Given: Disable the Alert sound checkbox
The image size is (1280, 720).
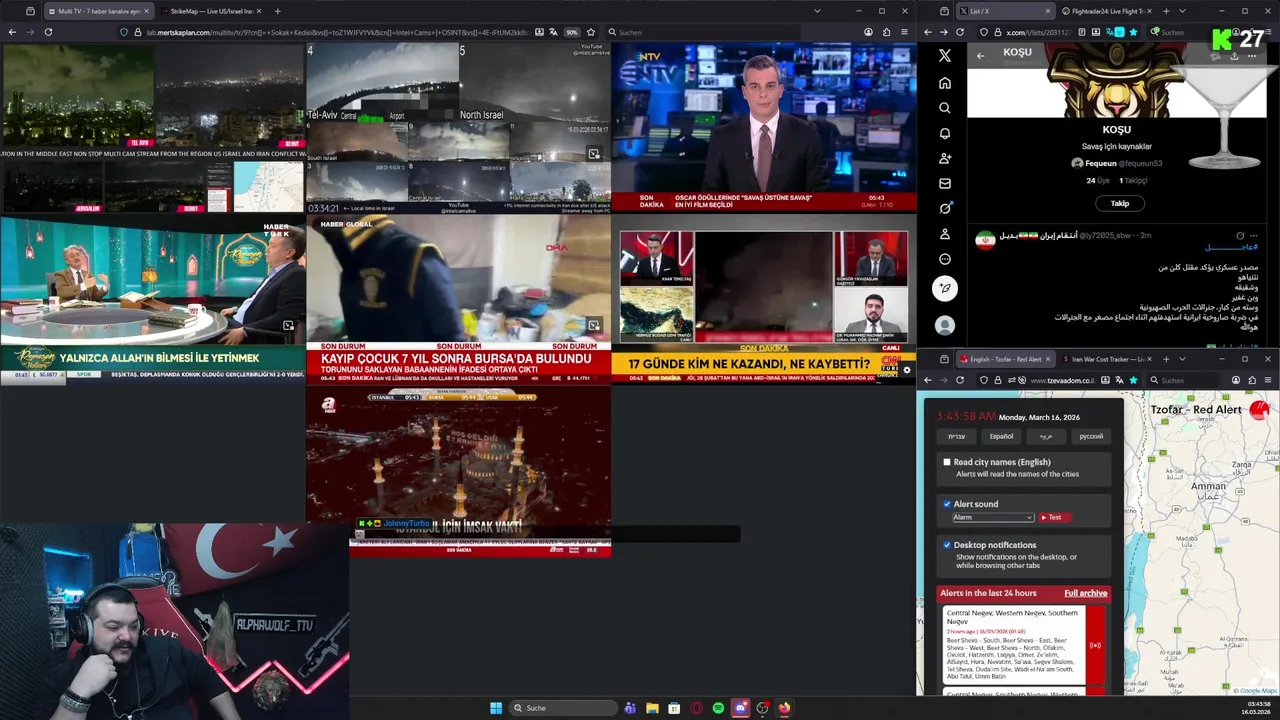Looking at the screenshot, I should coord(947,504).
